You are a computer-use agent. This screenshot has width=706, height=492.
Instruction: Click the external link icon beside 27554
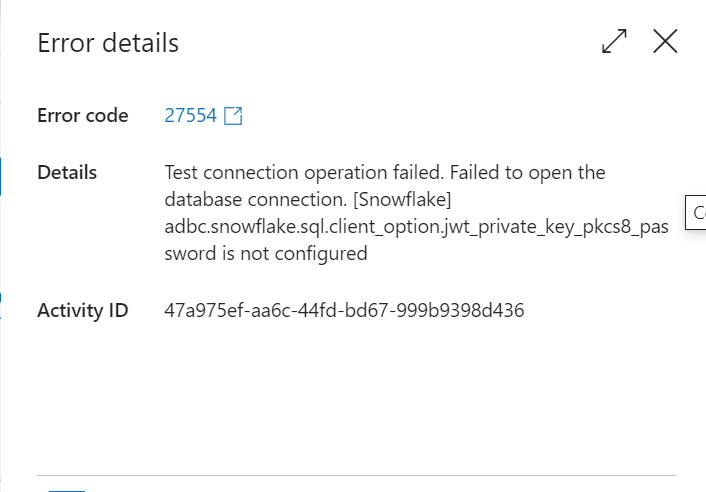[233, 116]
